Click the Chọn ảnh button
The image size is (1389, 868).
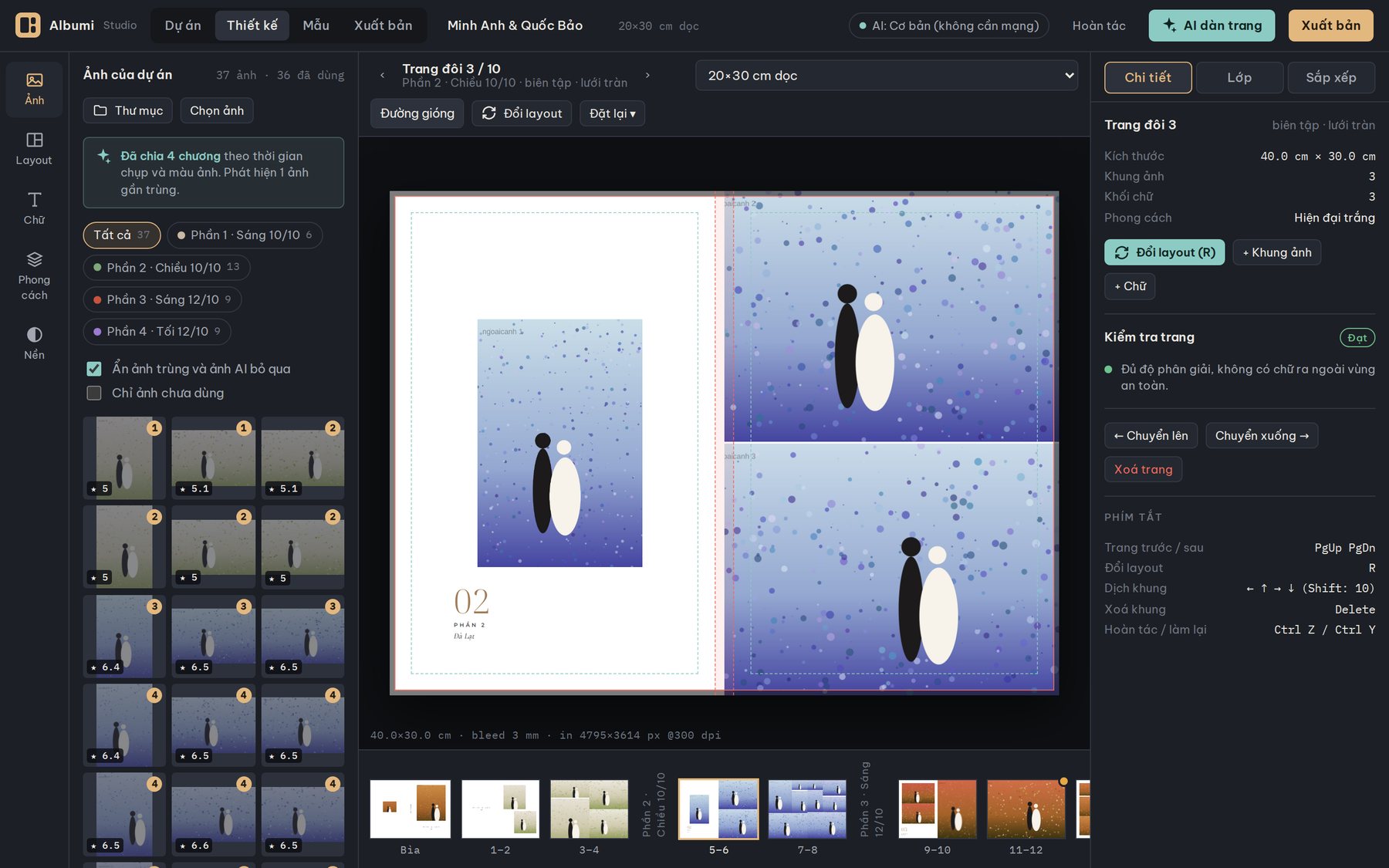coord(217,110)
